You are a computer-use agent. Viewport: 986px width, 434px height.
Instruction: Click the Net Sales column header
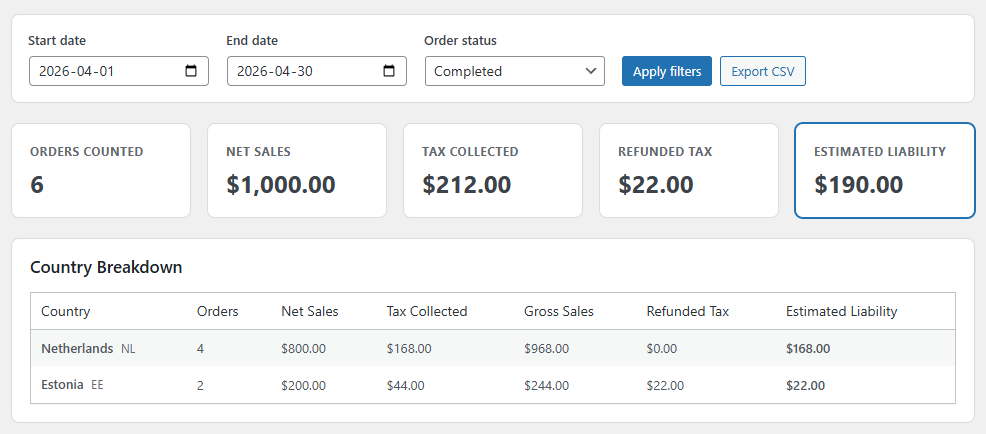click(310, 311)
